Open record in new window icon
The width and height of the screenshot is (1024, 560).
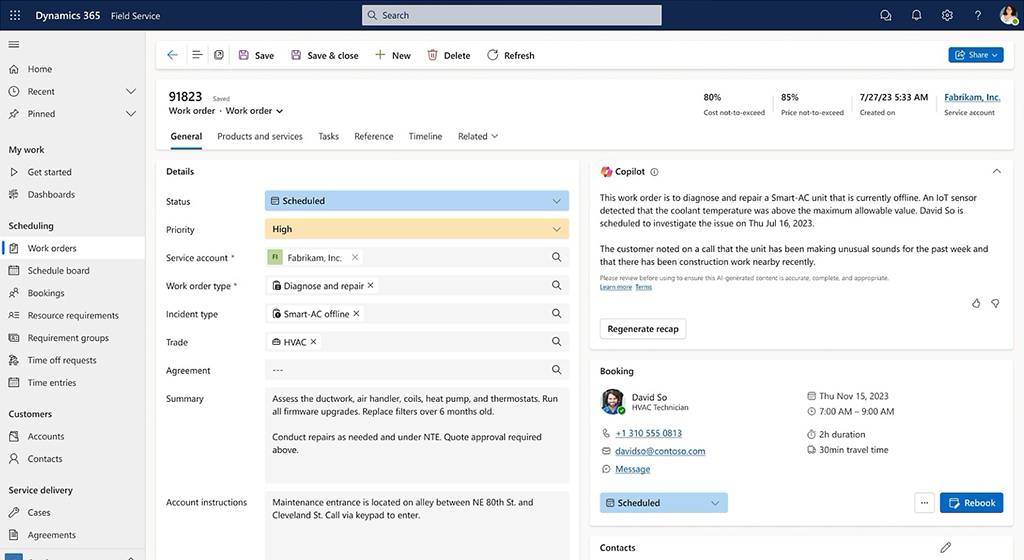click(219, 55)
